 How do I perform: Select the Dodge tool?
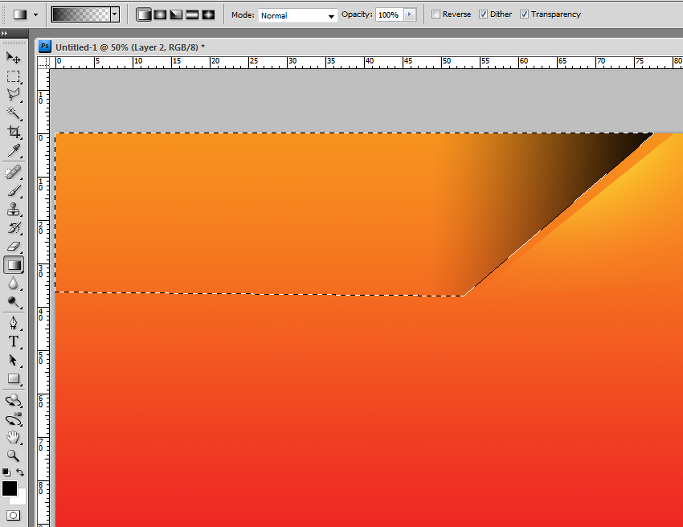[x=13, y=302]
